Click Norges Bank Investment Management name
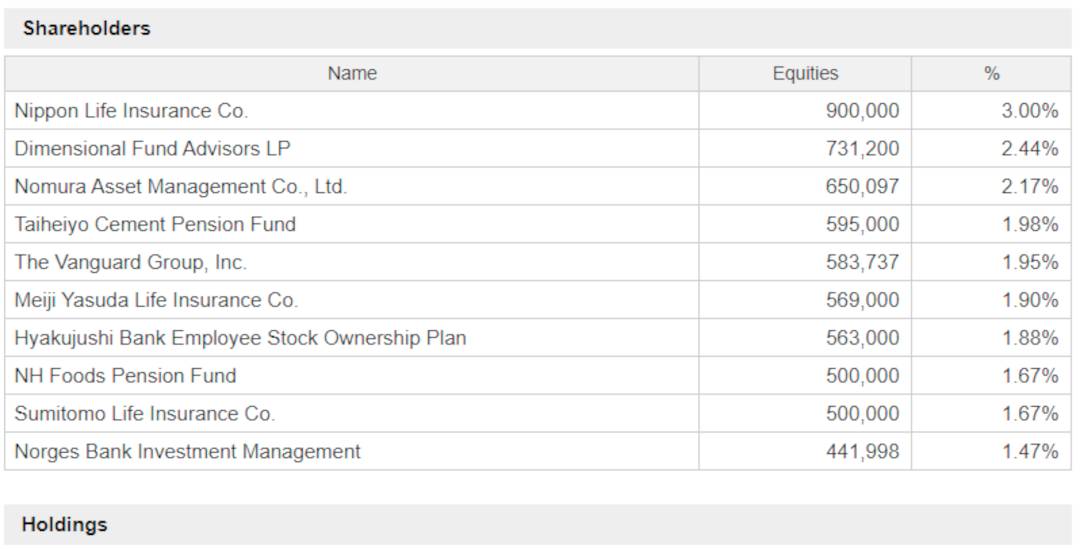The image size is (1080, 549). [x=187, y=452]
